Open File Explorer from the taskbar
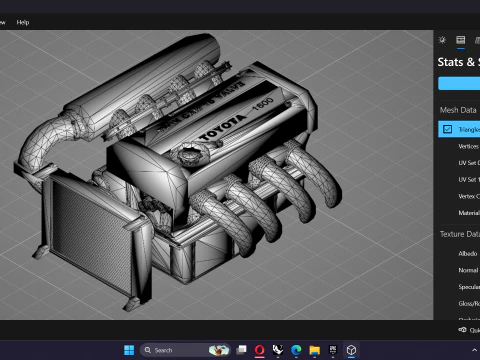This screenshot has height=360, width=480. click(x=314, y=350)
